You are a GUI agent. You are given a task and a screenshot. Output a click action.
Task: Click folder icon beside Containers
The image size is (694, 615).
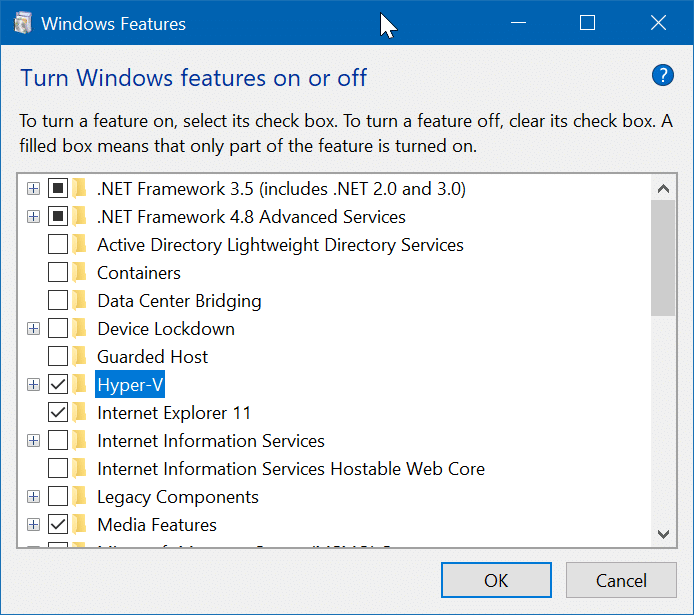[x=80, y=273]
